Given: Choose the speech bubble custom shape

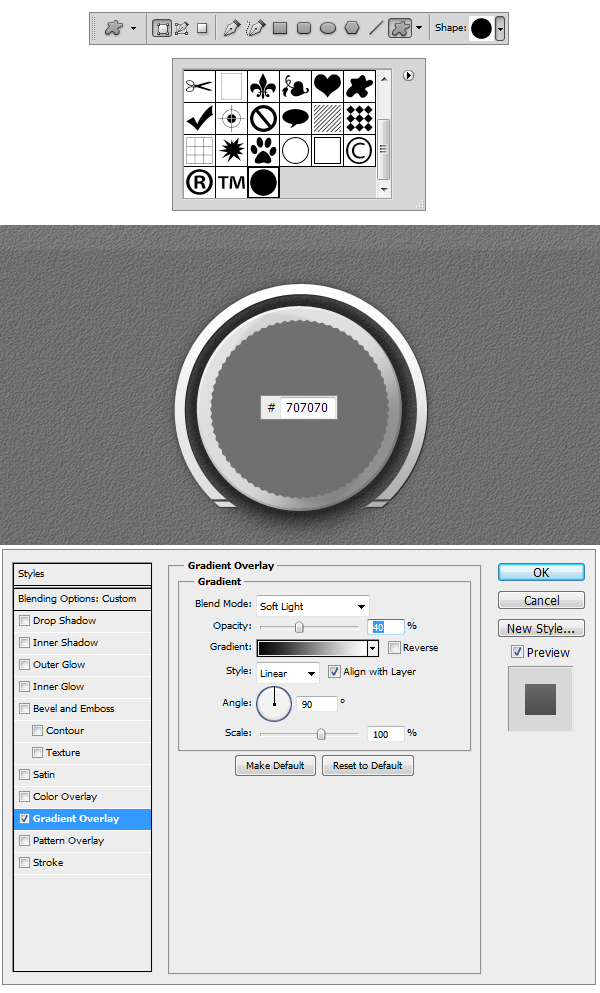Looking at the screenshot, I should 296,118.
